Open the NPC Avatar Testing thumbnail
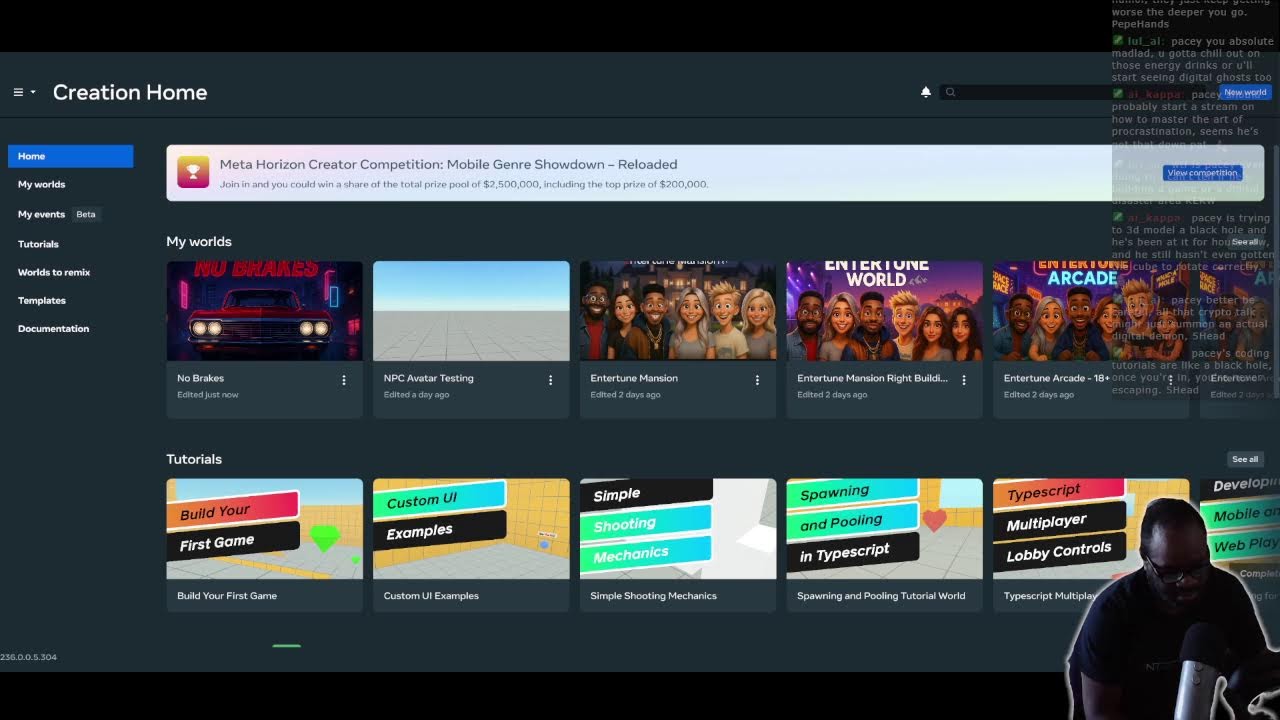Viewport: 1280px width, 720px height. click(471, 311)
